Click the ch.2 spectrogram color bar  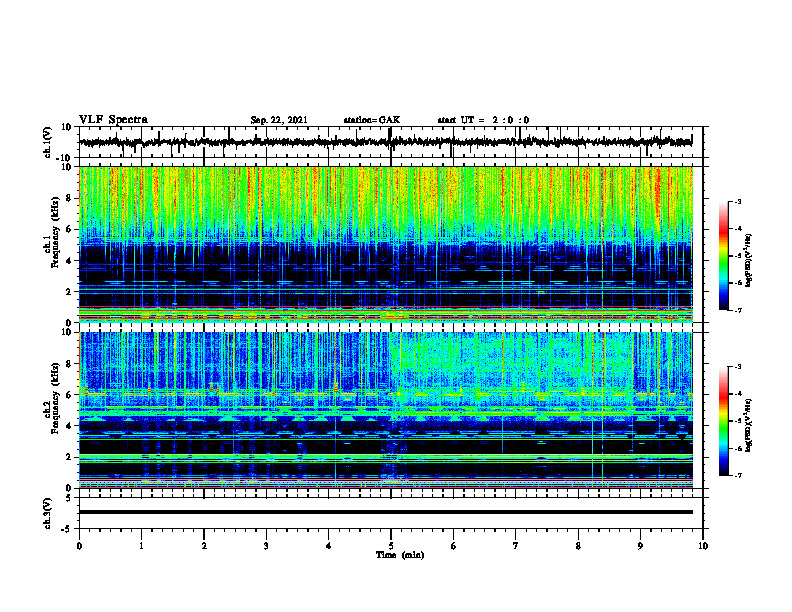tap(724, 421)
